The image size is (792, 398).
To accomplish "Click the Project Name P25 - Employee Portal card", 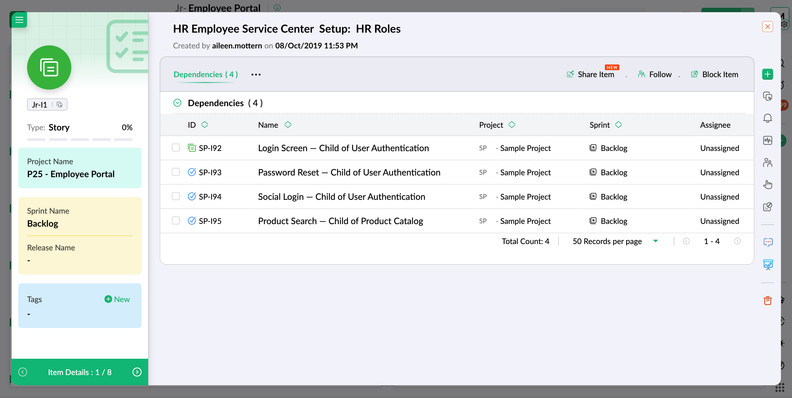I will coord(80,168).
